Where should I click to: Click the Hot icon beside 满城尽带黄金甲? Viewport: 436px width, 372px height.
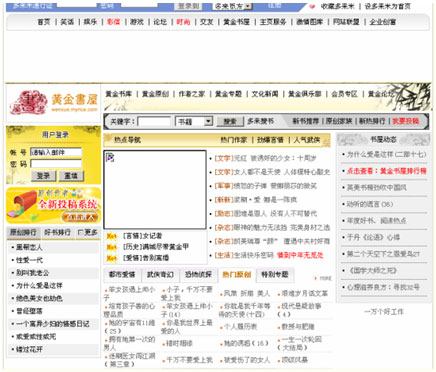coord(112,247)
